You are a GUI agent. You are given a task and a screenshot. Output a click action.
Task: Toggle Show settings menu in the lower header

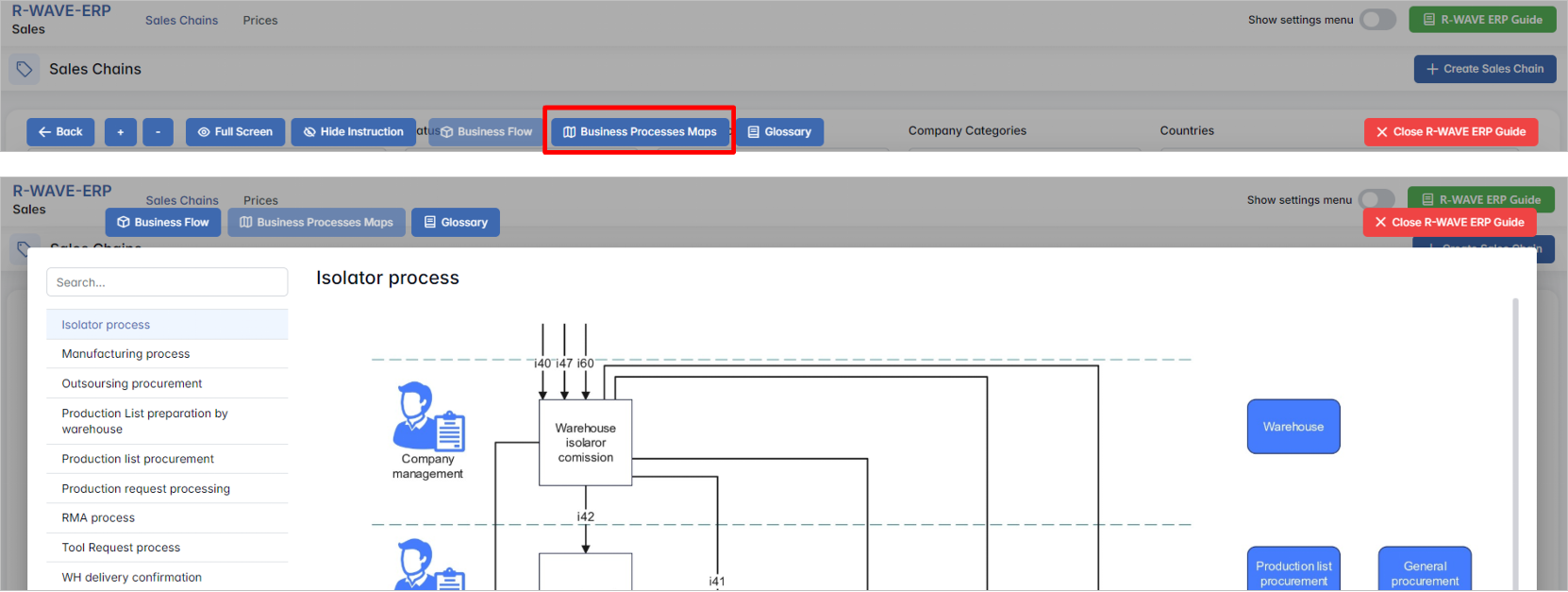pos(1376,200)
